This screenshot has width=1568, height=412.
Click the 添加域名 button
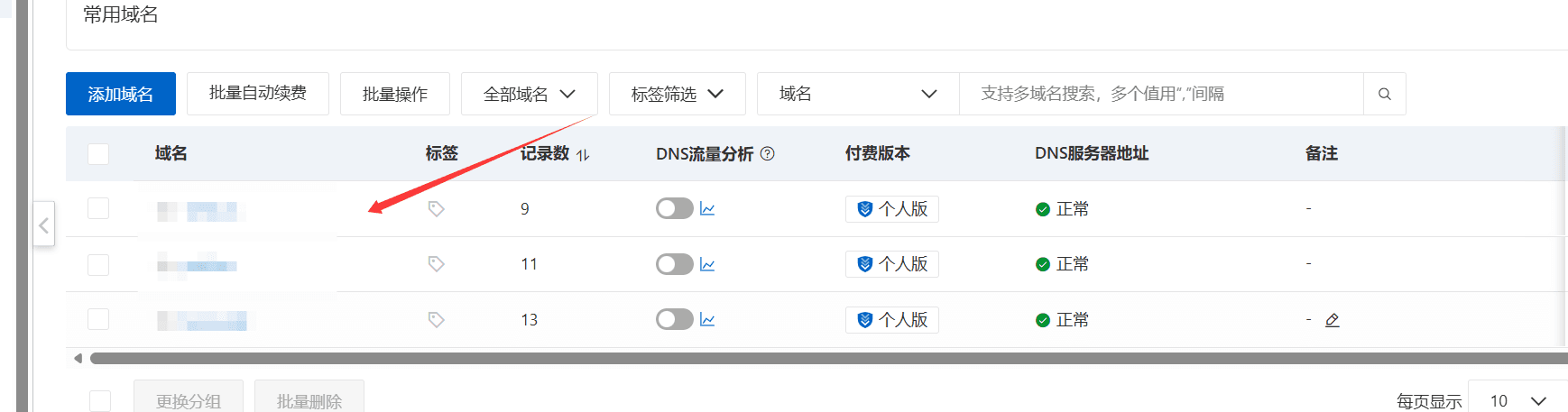pos(120,94)
